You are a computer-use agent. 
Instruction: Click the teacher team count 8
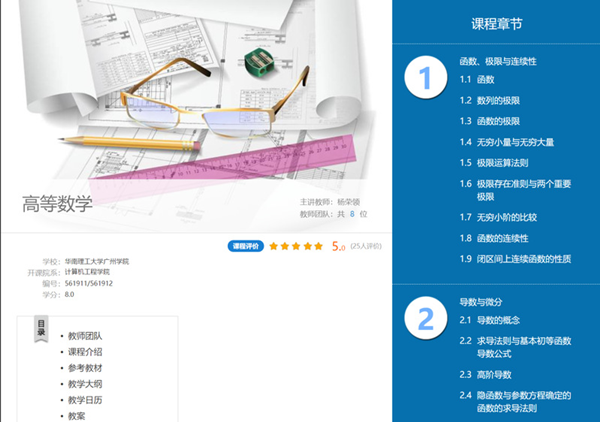pyautogui.click(x=352, y=214)
